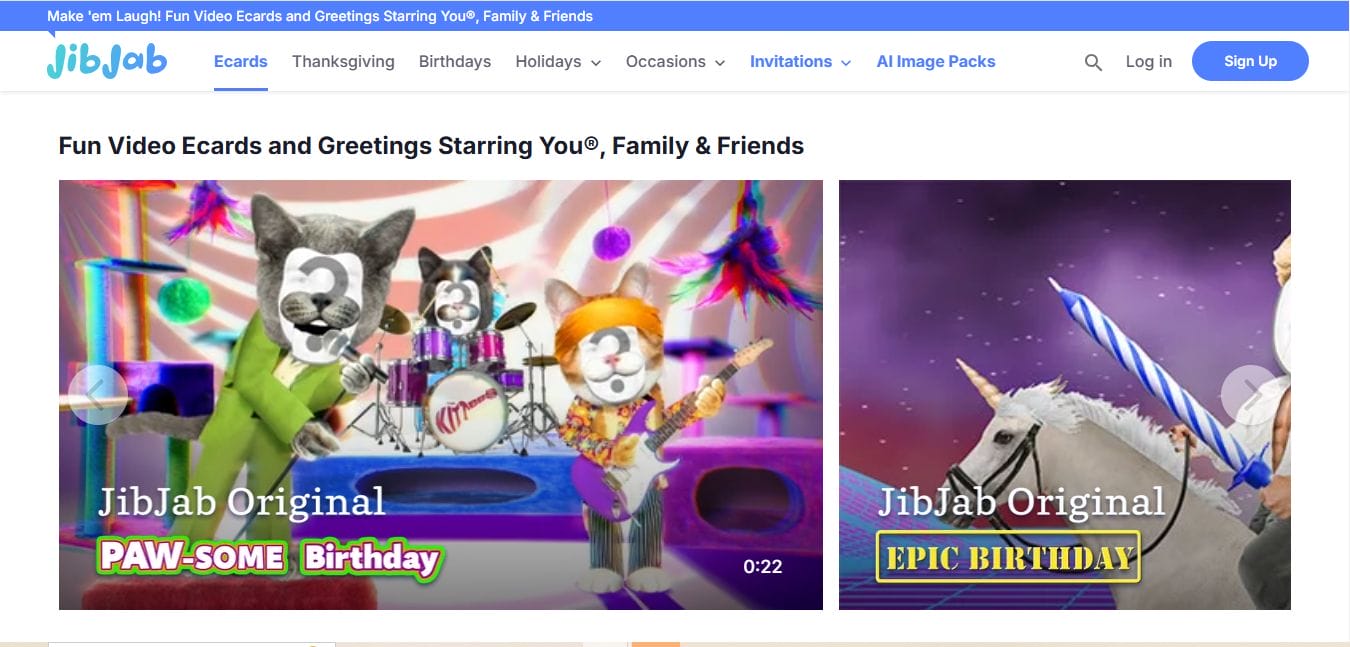Click the EPIC BIRTHDAY title badge
This screenshot has width=1350, height=647.
coord(1008,556)
